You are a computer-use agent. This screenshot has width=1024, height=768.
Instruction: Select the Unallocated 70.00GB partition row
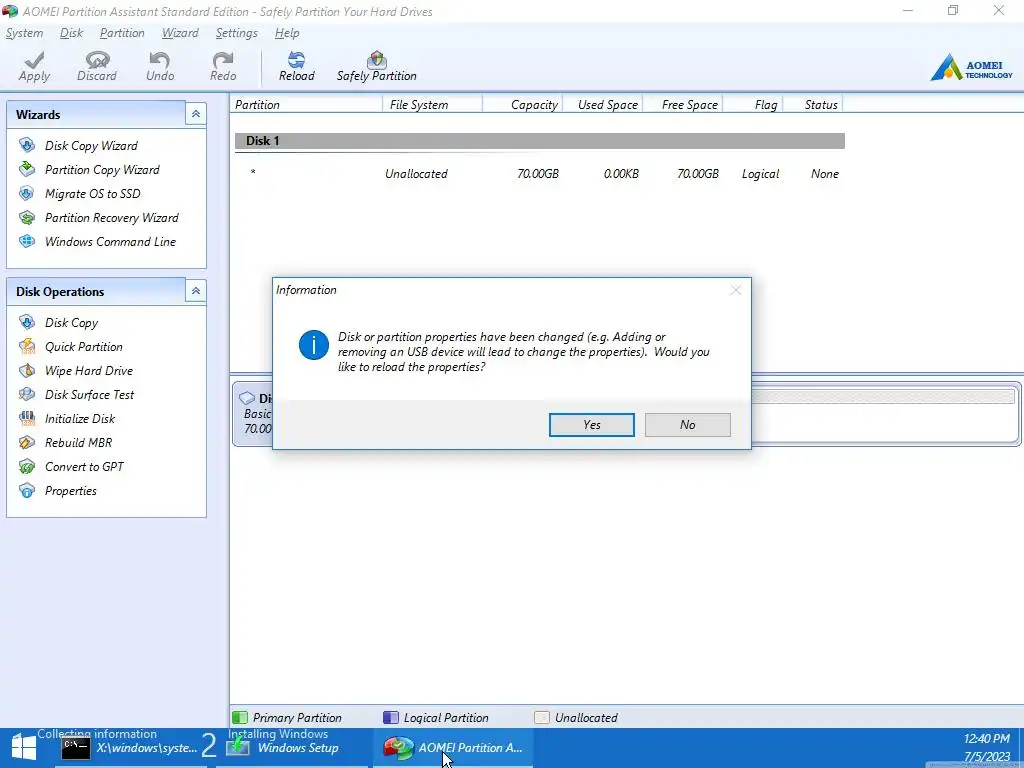(539, 174)
